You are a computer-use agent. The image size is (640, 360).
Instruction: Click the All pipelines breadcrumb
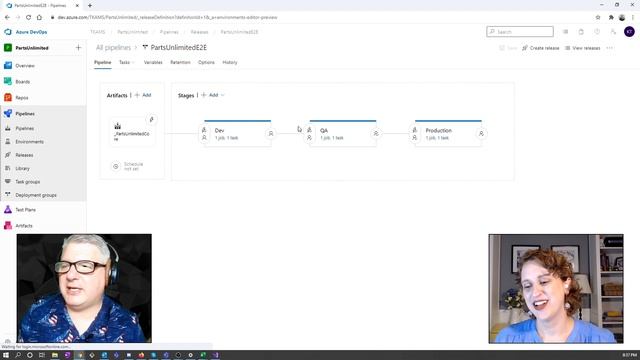[113, 48]
